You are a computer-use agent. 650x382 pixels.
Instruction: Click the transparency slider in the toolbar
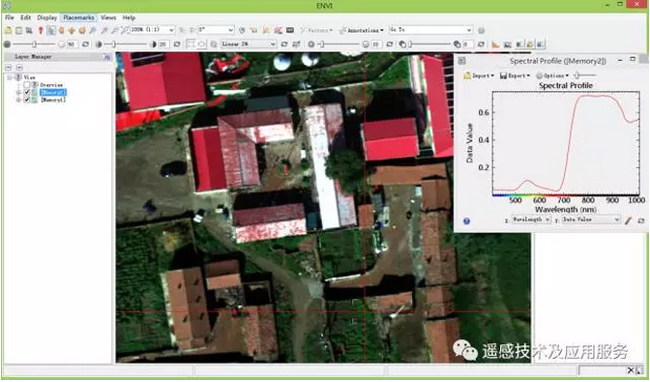(x=430, y=44)
